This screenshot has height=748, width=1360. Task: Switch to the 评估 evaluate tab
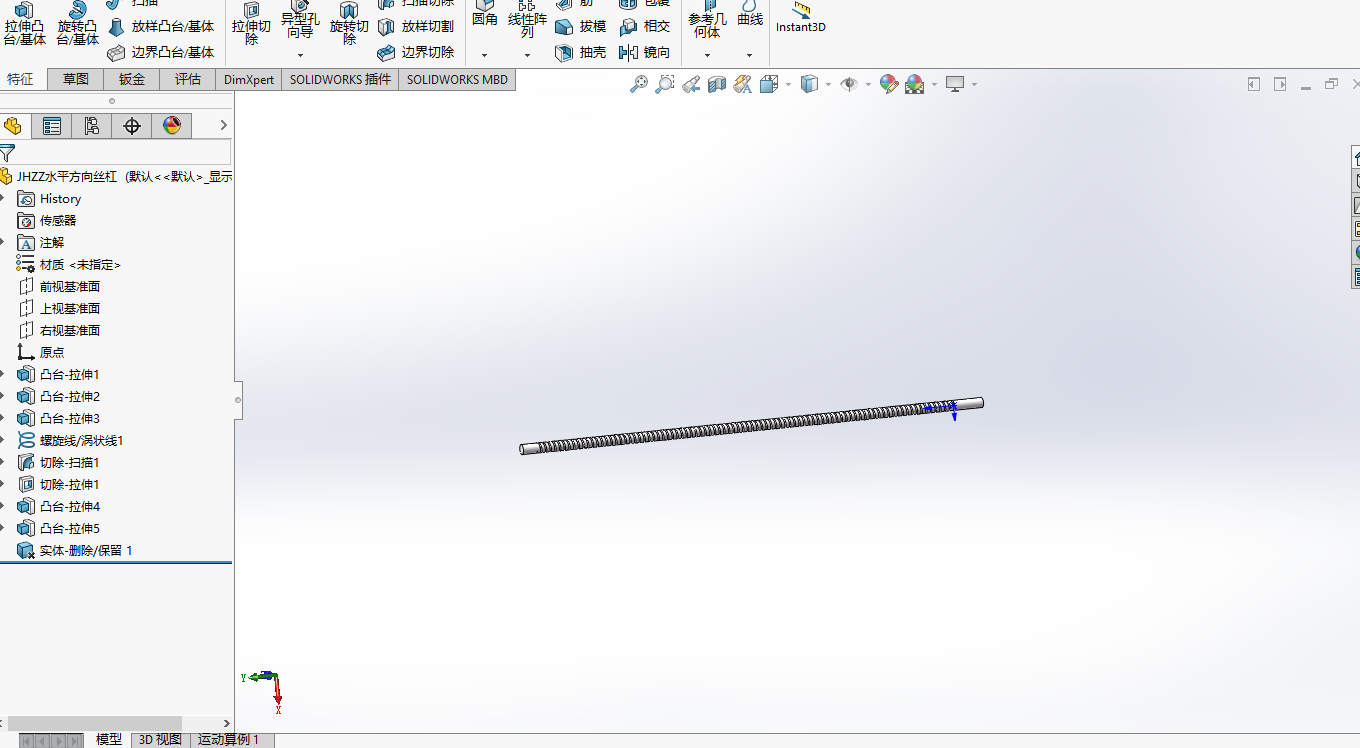coord(188,79)
